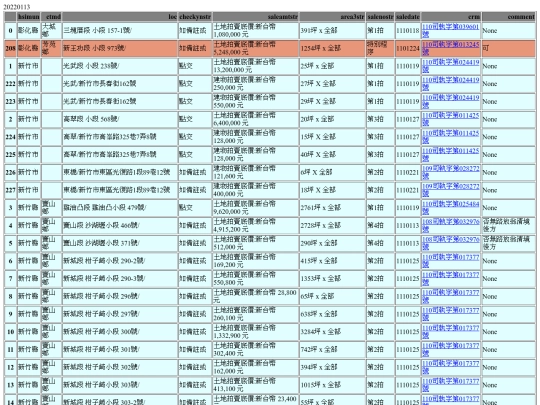540x405 pixels.
Task: Select location cell ending 157-1號
Action: (120, 31)
